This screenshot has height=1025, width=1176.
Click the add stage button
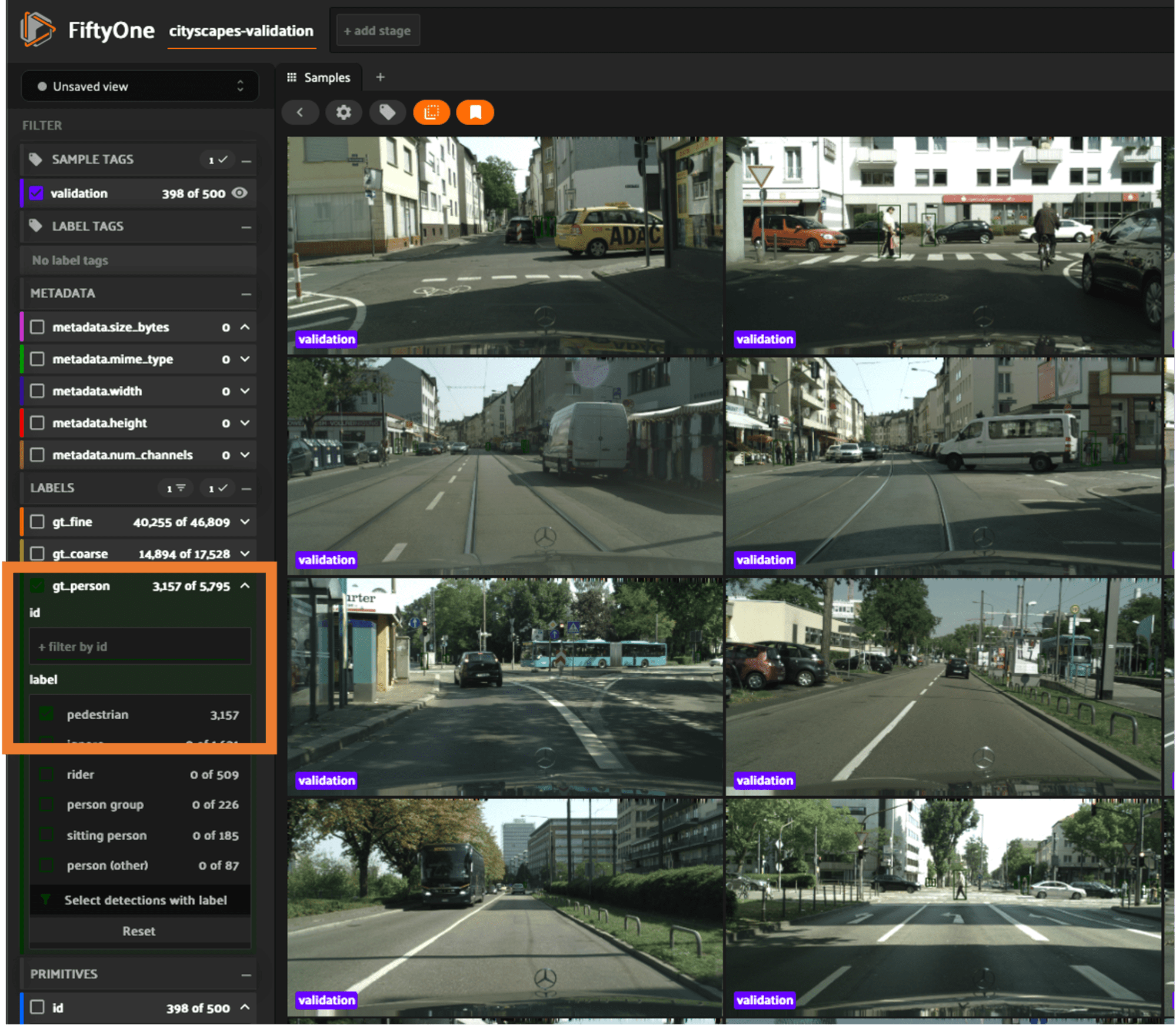(x=377, y=31)
